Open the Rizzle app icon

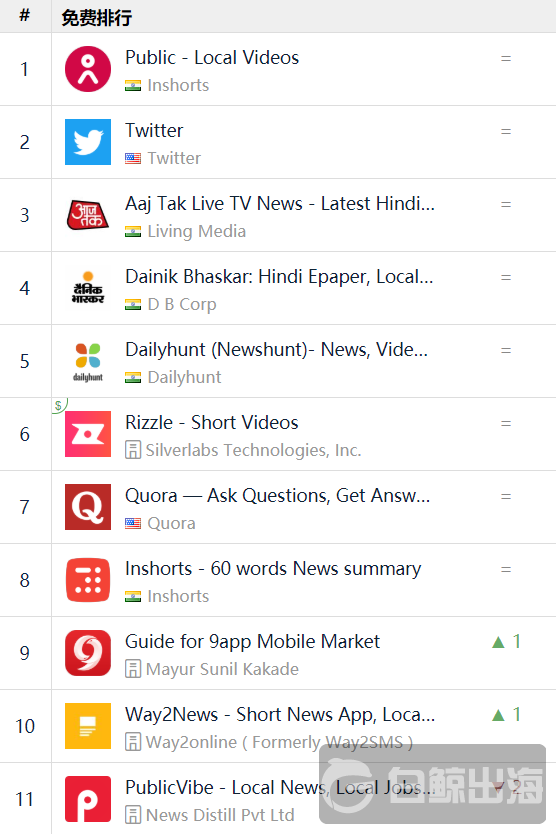pos(88,434)
